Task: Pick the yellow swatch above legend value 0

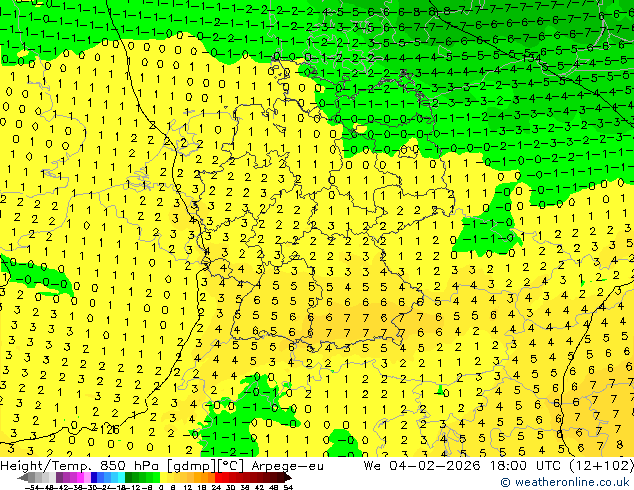Action: pos(163,477)
